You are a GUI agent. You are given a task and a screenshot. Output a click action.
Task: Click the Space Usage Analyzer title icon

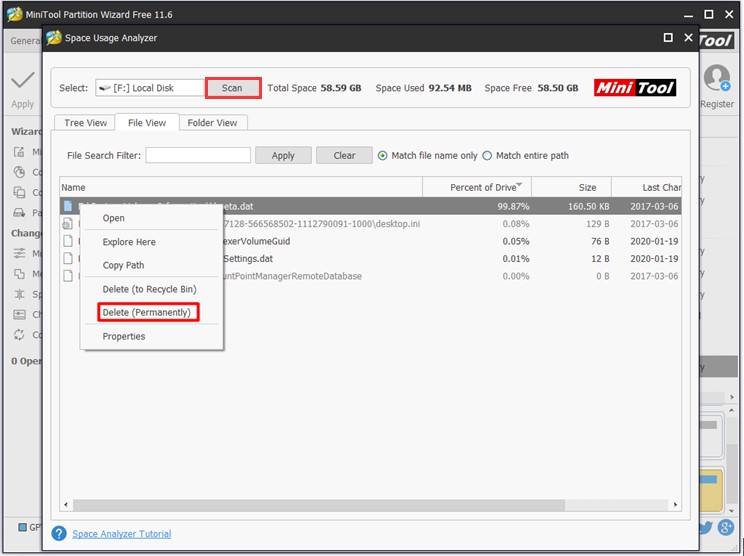point(54,37)
